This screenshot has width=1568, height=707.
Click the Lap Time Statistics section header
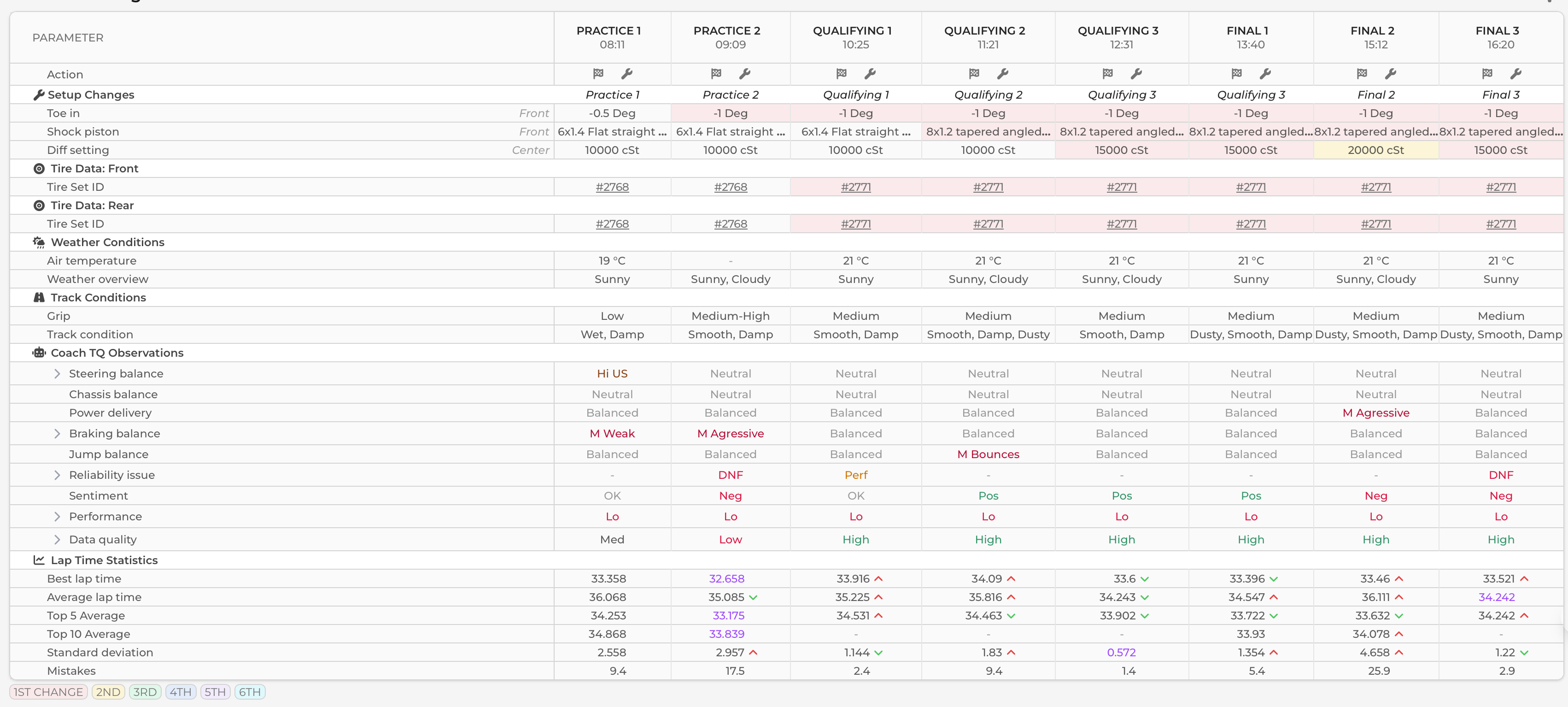pyautogui.click(x=104, y=560)
